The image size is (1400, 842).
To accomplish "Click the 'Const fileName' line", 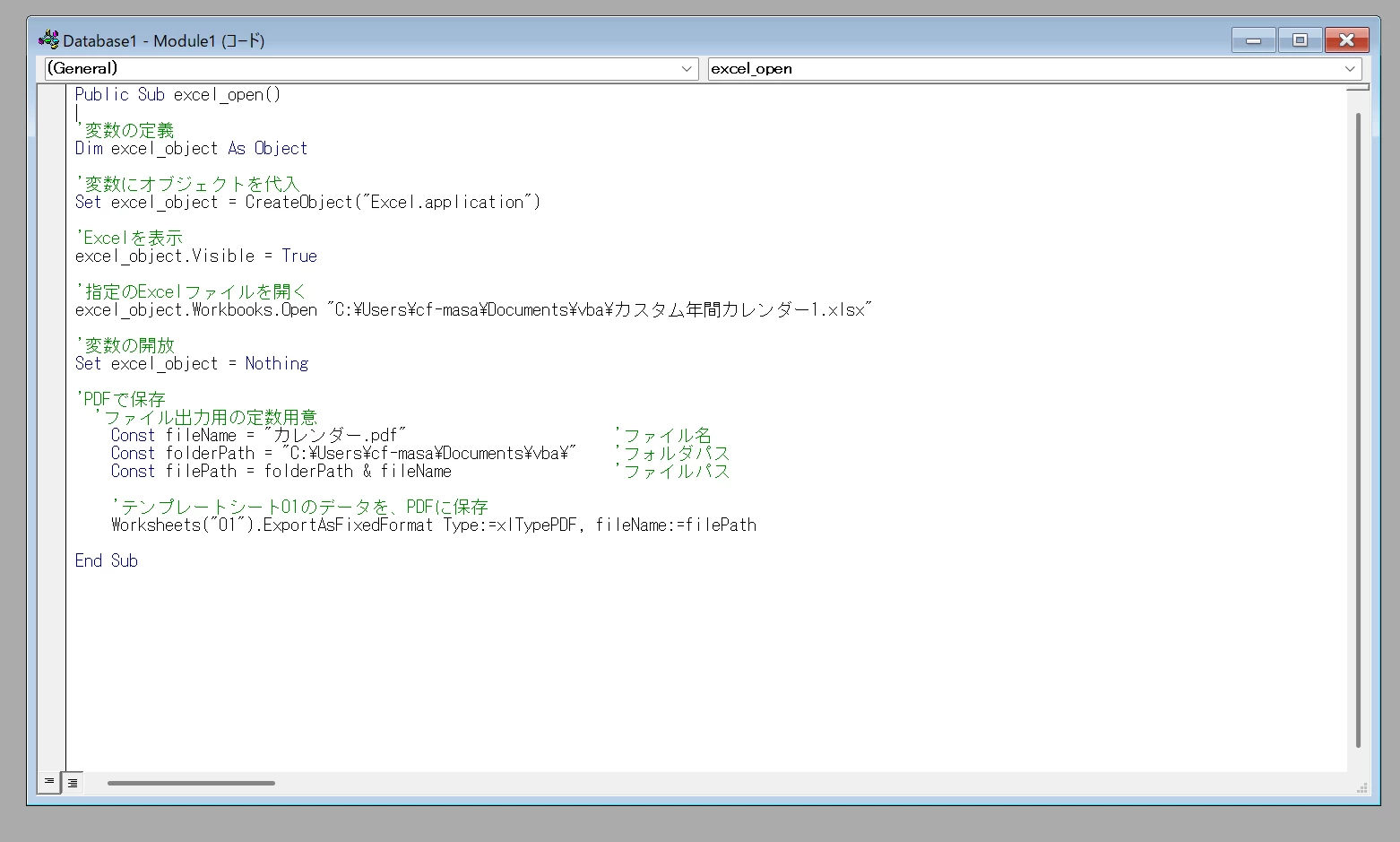I will (258, 436).
